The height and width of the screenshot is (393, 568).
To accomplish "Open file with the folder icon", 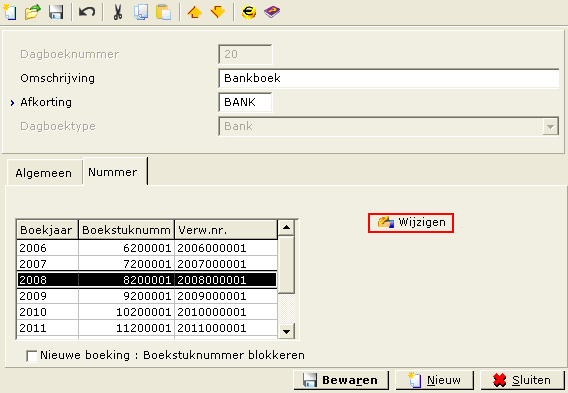I will tap(33, 12).
